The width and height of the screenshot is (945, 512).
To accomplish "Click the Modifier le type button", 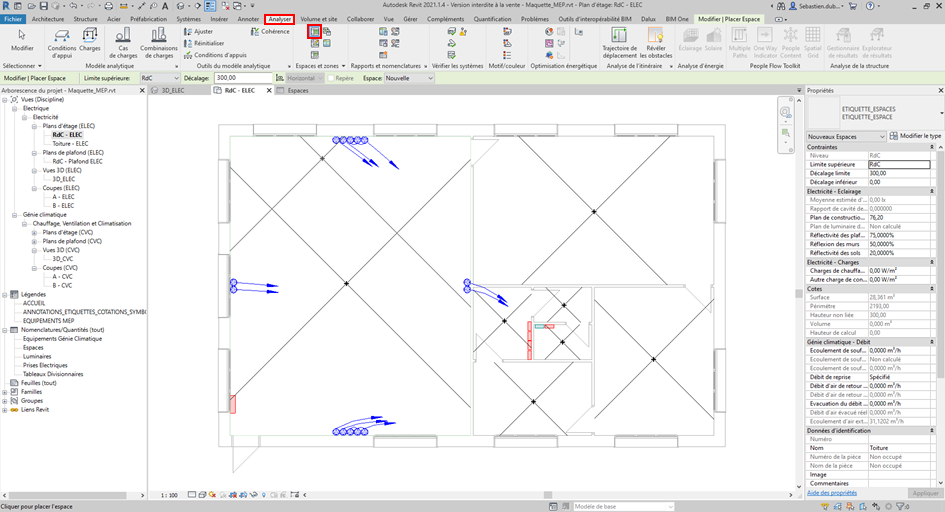I will coord(915,136).
